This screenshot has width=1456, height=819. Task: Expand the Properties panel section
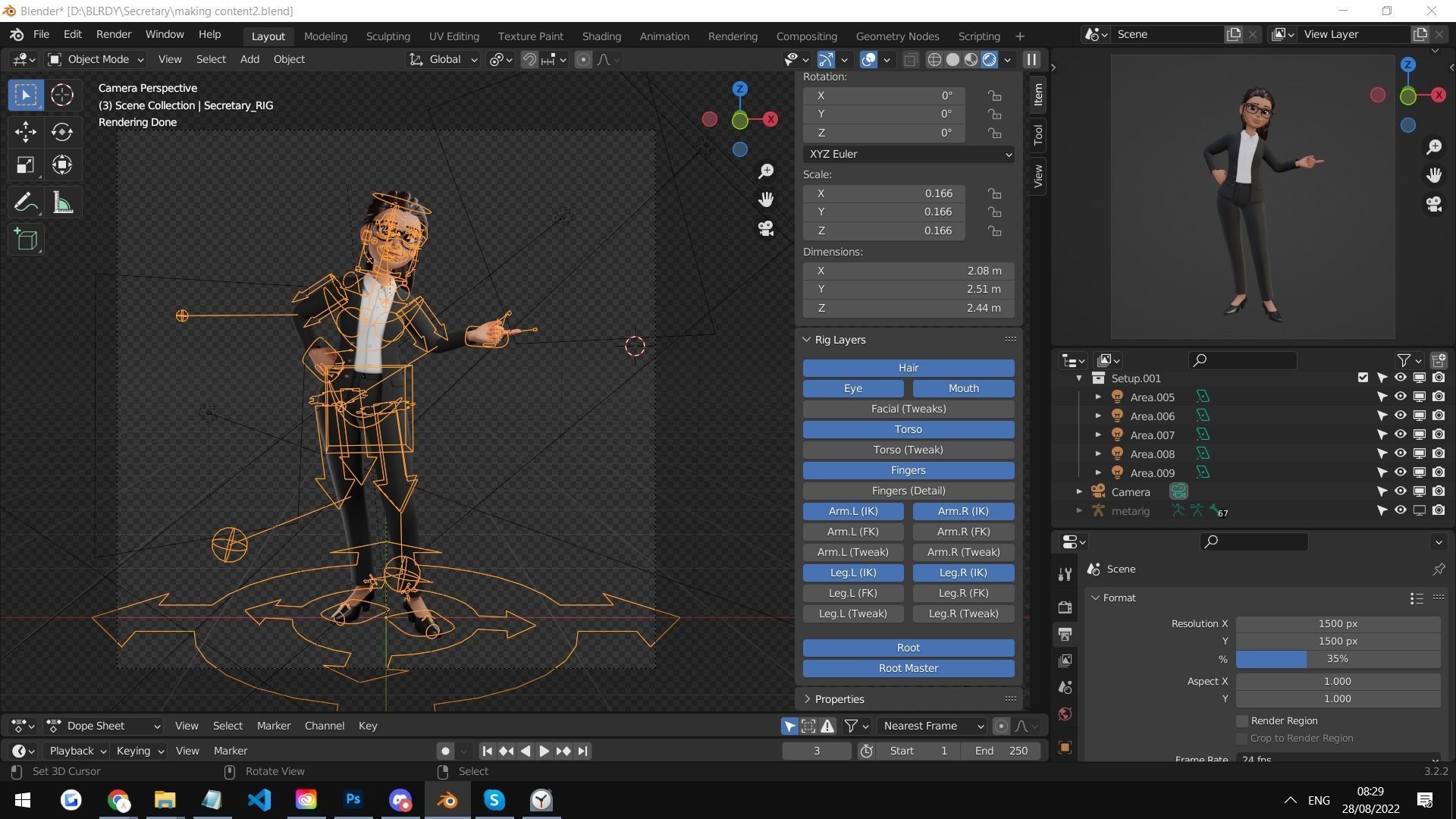(x=839, y=698)
